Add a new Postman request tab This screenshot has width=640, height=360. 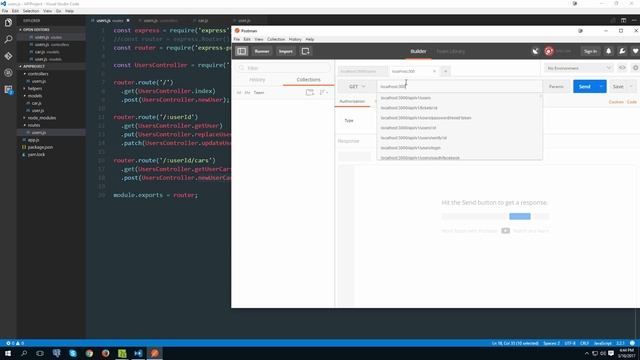click(x=445, y=71)
